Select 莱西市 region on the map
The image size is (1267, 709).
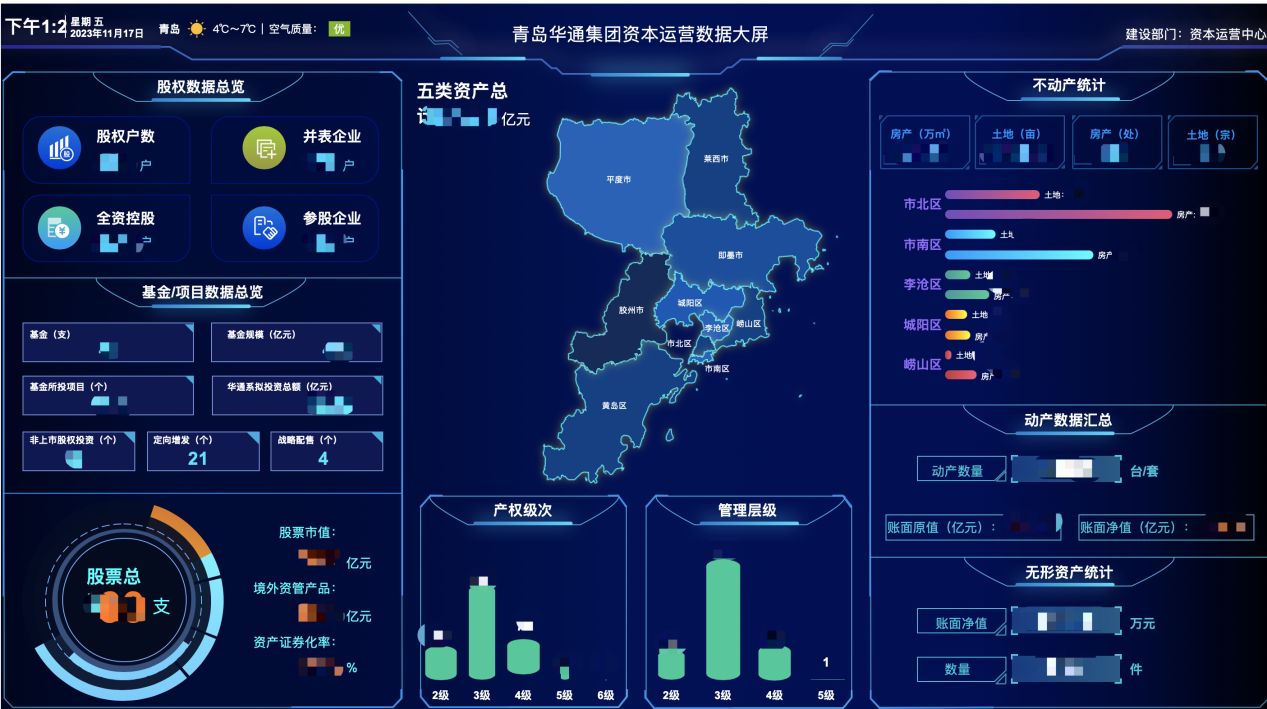(x=715, y=158)
